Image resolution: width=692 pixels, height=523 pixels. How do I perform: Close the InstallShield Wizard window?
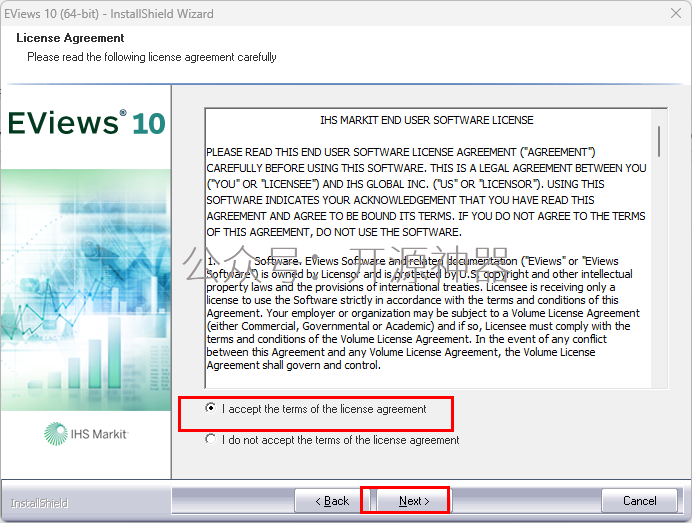pos(676,13)
